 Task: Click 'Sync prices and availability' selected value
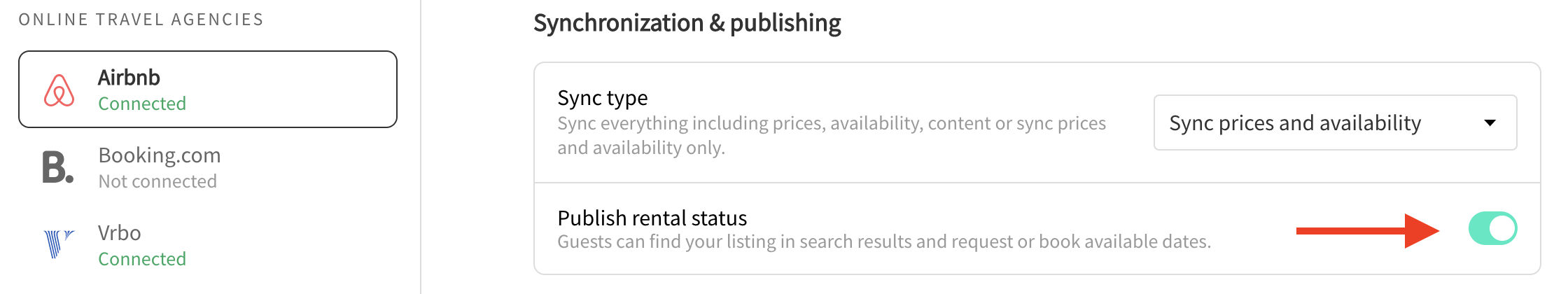(1295, 123)
